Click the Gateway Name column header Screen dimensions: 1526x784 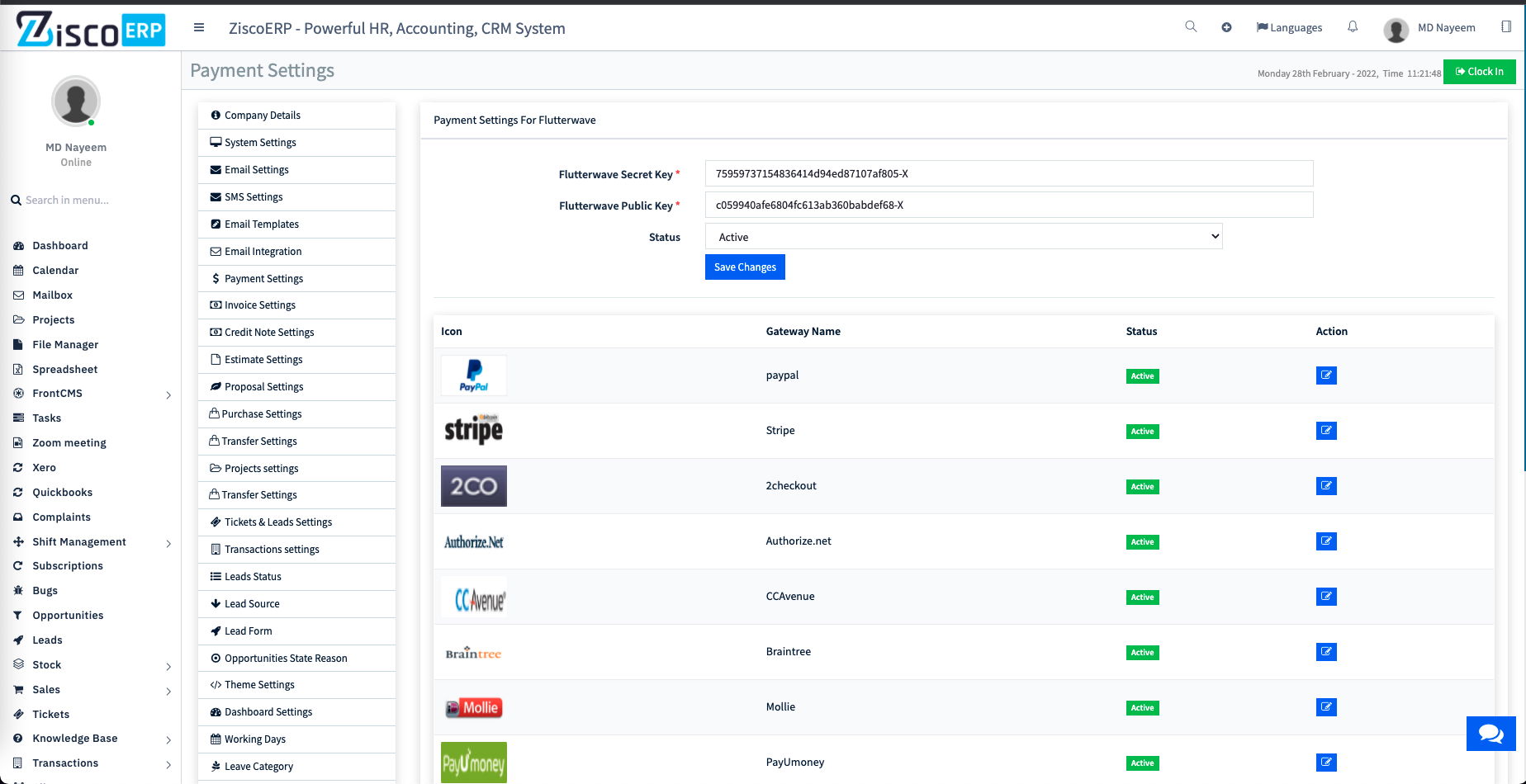(x=803, y=332)
